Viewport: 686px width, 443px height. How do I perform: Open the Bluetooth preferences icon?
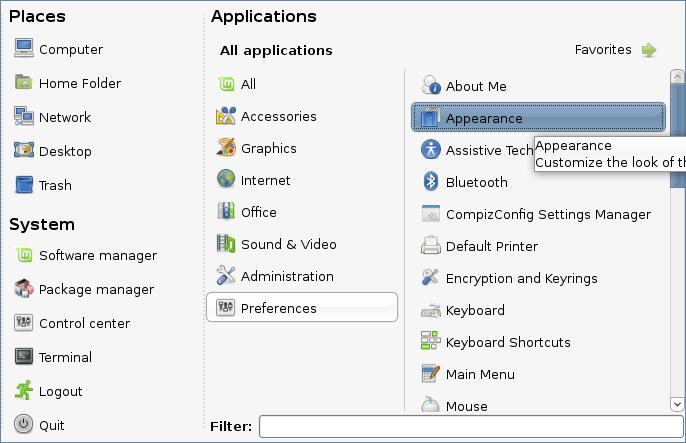coord(430,181)
